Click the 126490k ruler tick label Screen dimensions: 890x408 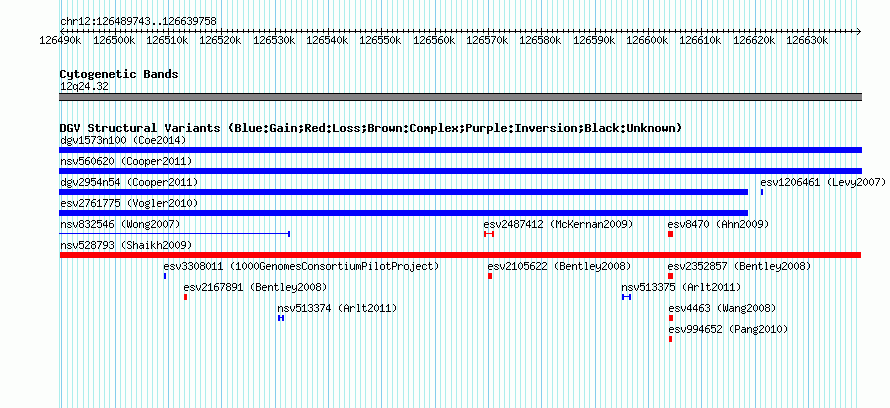click(60, 40)
